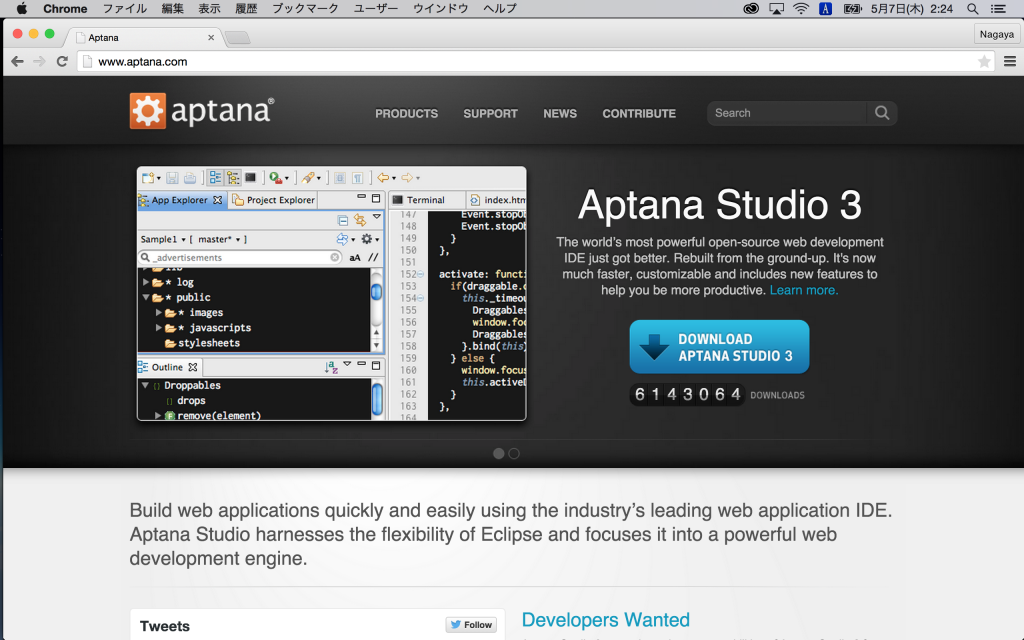Open a new Chrome tab
The width and height of the screenshot is (1024, 640).
click(237, 37)
